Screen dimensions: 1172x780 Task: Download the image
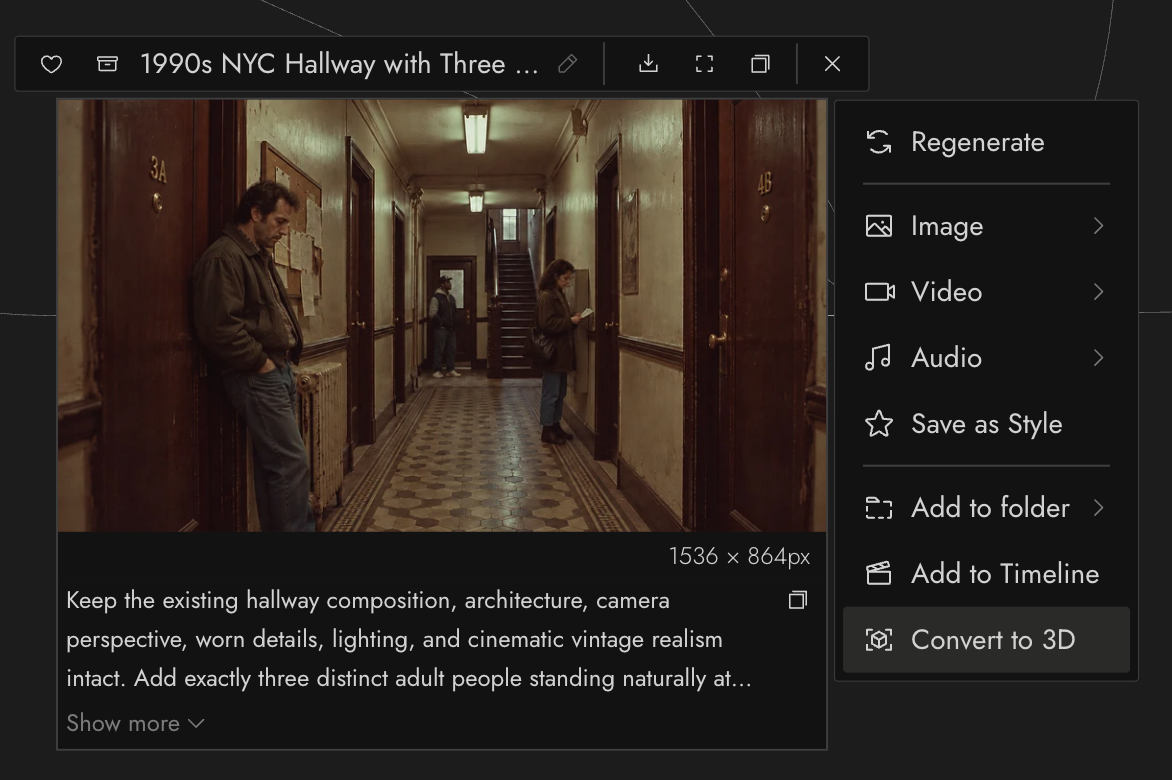[649, 64]
